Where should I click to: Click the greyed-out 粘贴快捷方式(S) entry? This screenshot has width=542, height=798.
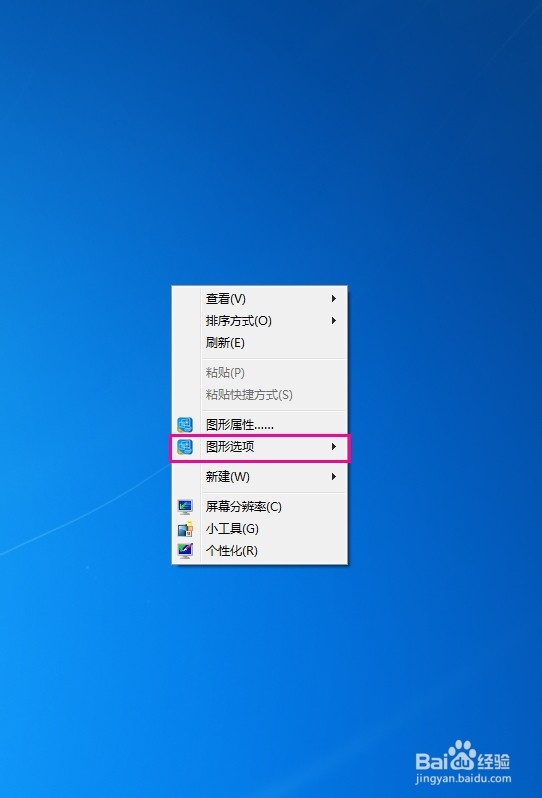(x=260, y=394)
